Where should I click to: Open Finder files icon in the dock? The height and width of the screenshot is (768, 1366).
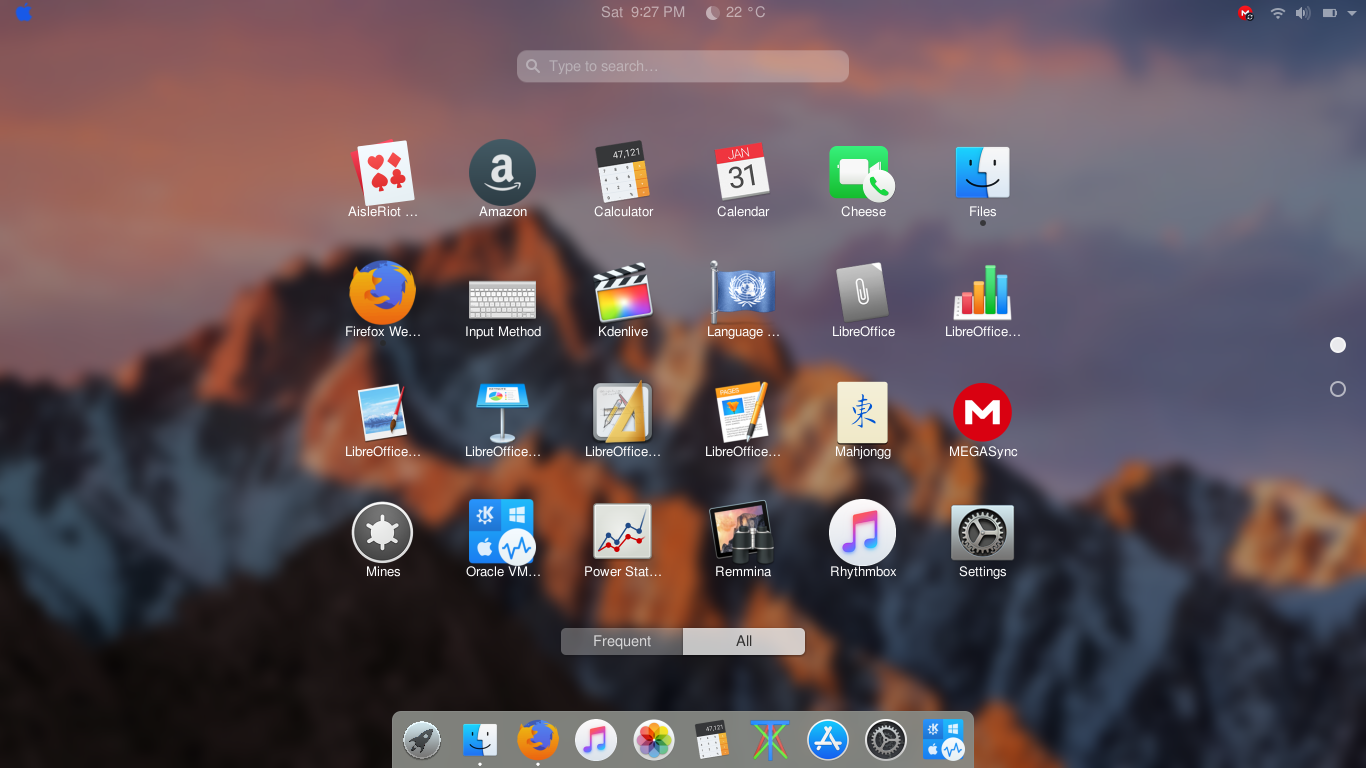[x=480, y=741]
